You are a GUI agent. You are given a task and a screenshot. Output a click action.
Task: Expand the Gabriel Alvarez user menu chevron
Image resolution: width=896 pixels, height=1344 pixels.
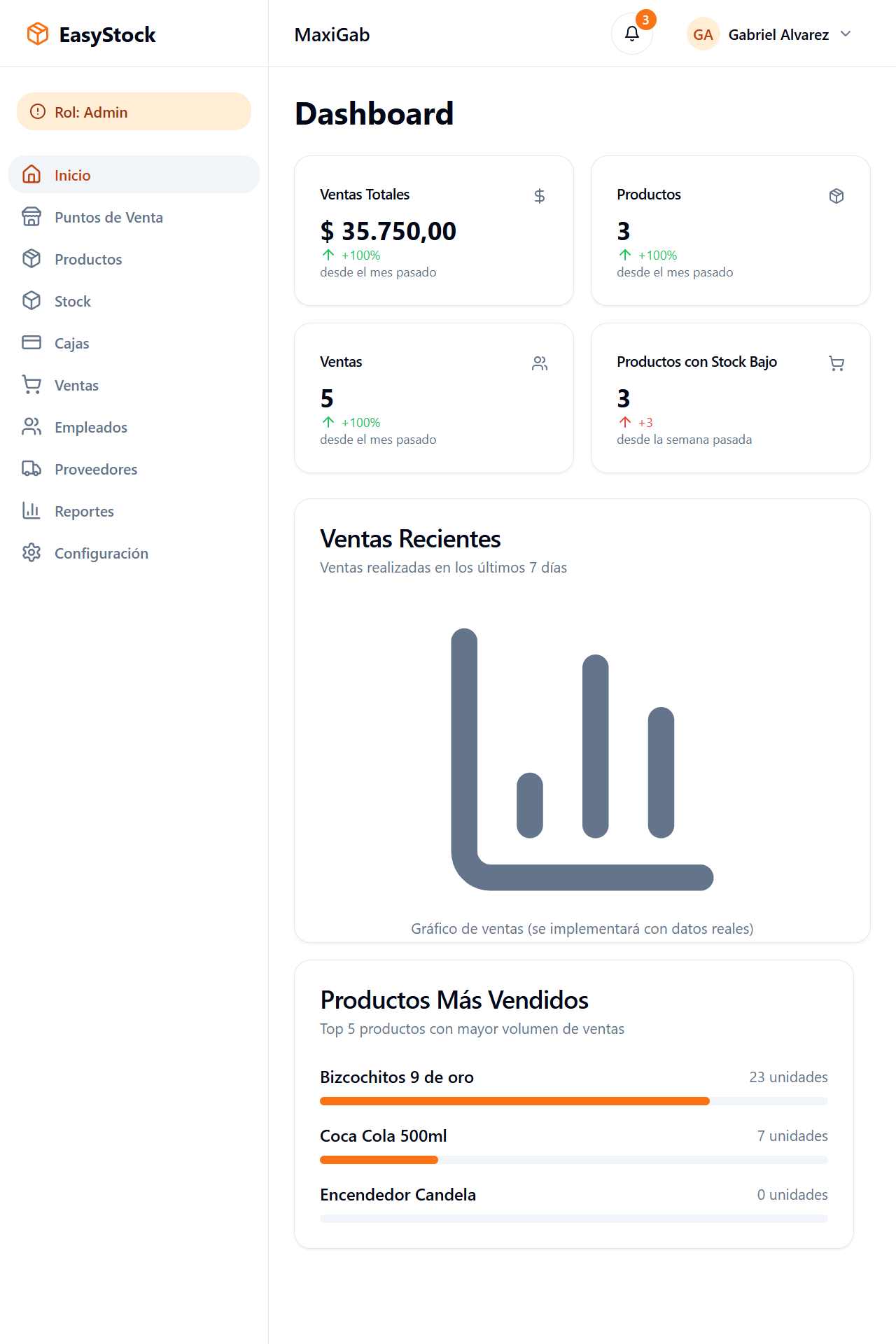pyautogui.click(x=846, y=34)
